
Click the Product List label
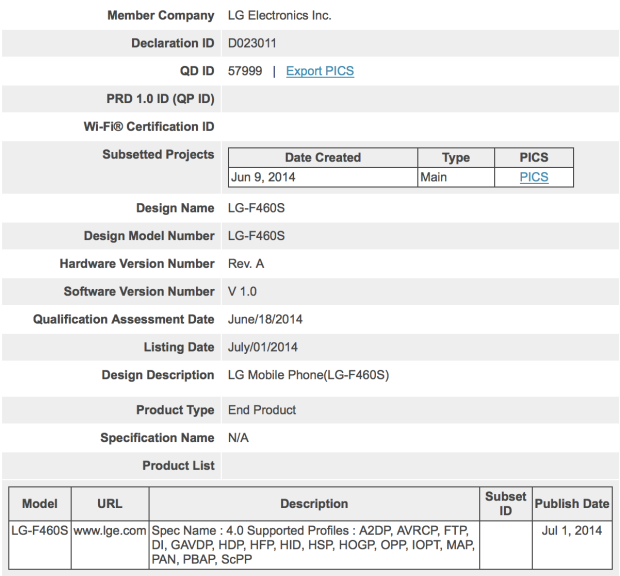(178, 466)
